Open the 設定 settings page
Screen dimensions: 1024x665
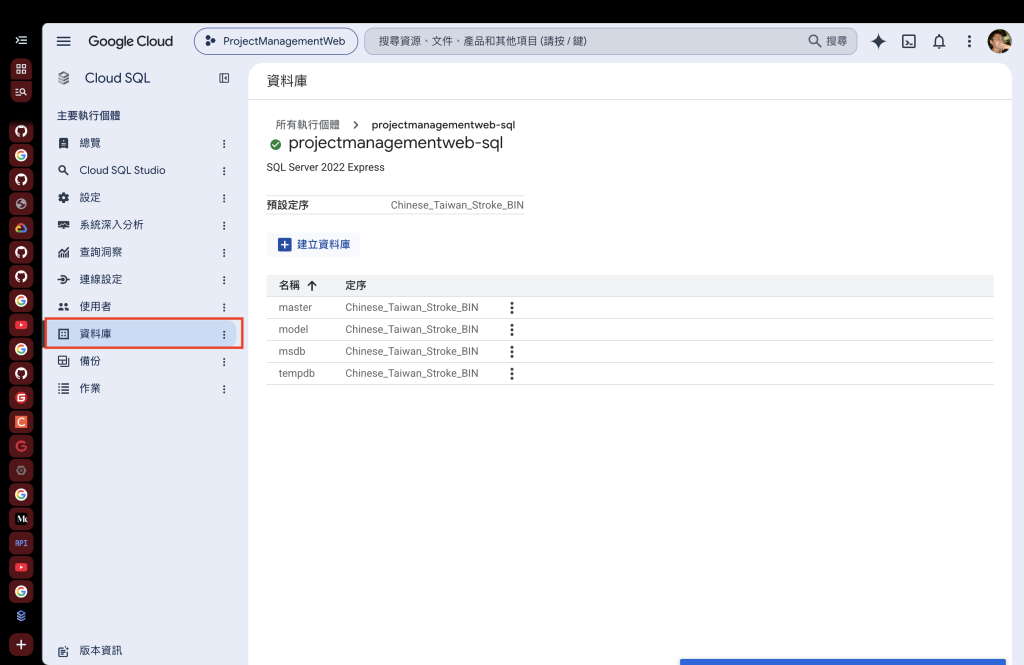[90, 197]
